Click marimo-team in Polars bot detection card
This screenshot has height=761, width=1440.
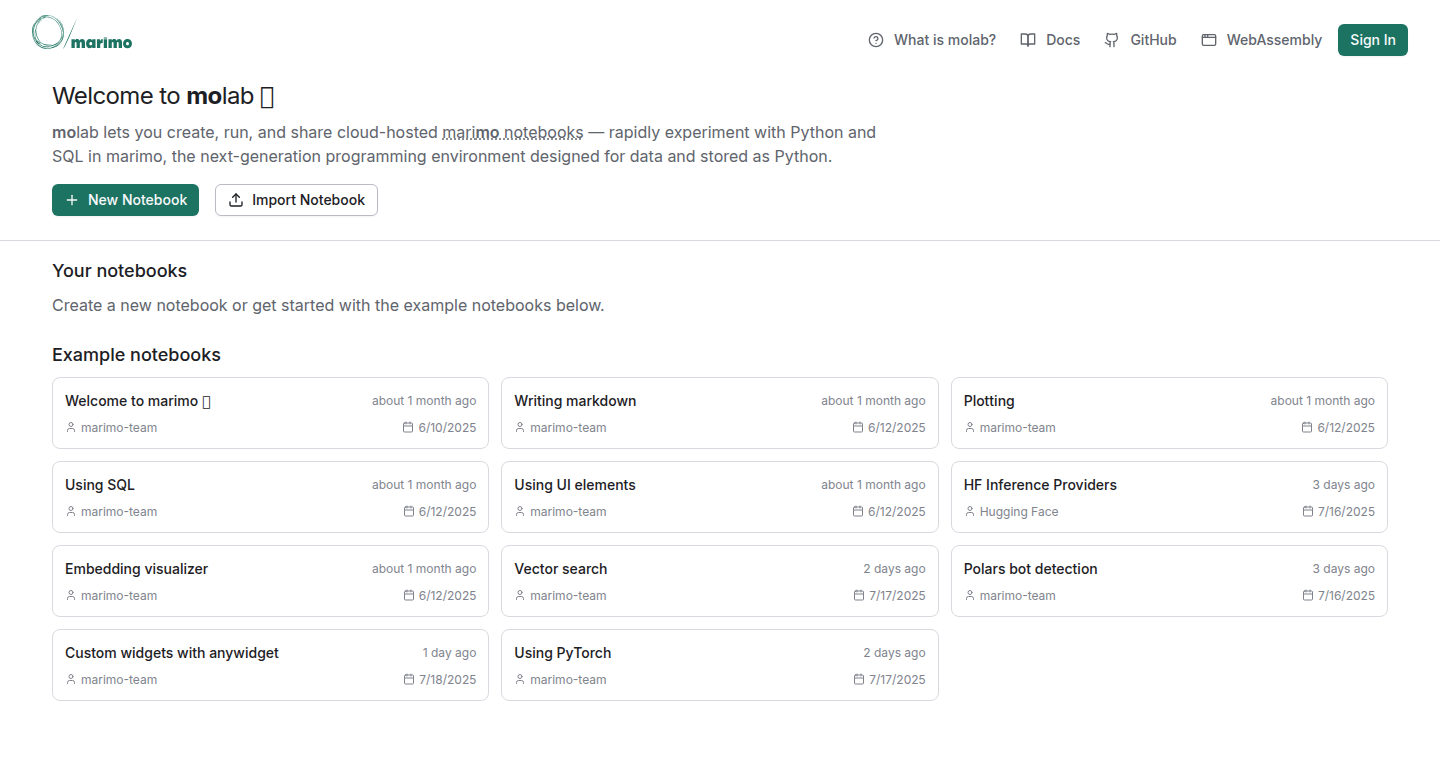point(1018,596)
